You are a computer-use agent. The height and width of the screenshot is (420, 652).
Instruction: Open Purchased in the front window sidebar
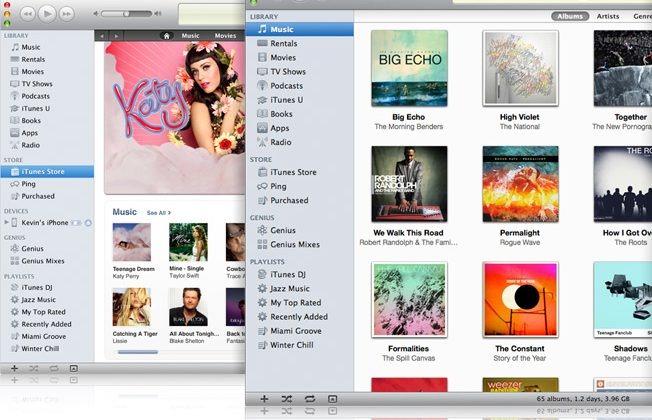click(x=299, y=200)
